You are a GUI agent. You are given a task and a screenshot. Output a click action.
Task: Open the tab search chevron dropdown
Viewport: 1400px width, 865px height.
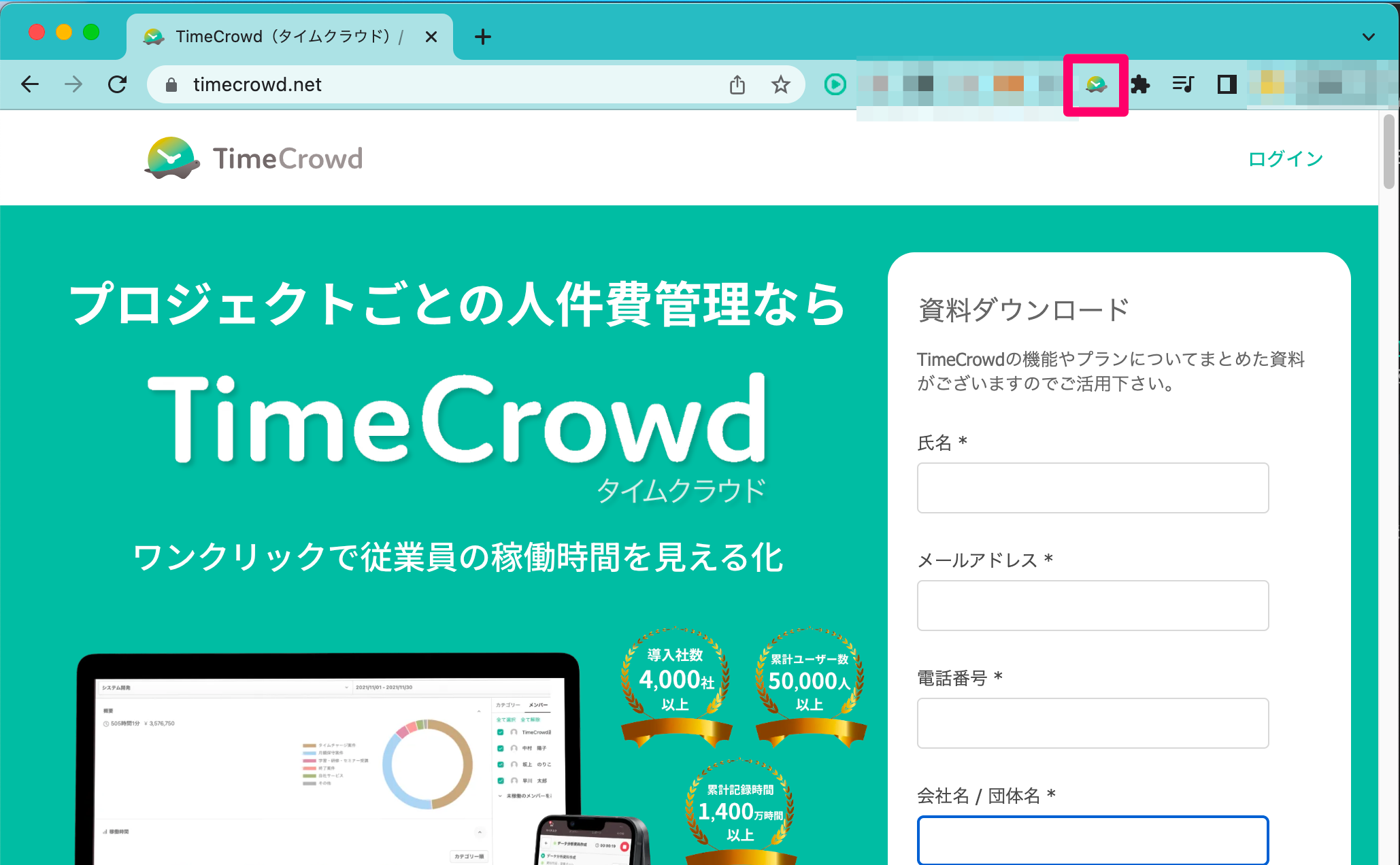click(x=1369, y=37)
